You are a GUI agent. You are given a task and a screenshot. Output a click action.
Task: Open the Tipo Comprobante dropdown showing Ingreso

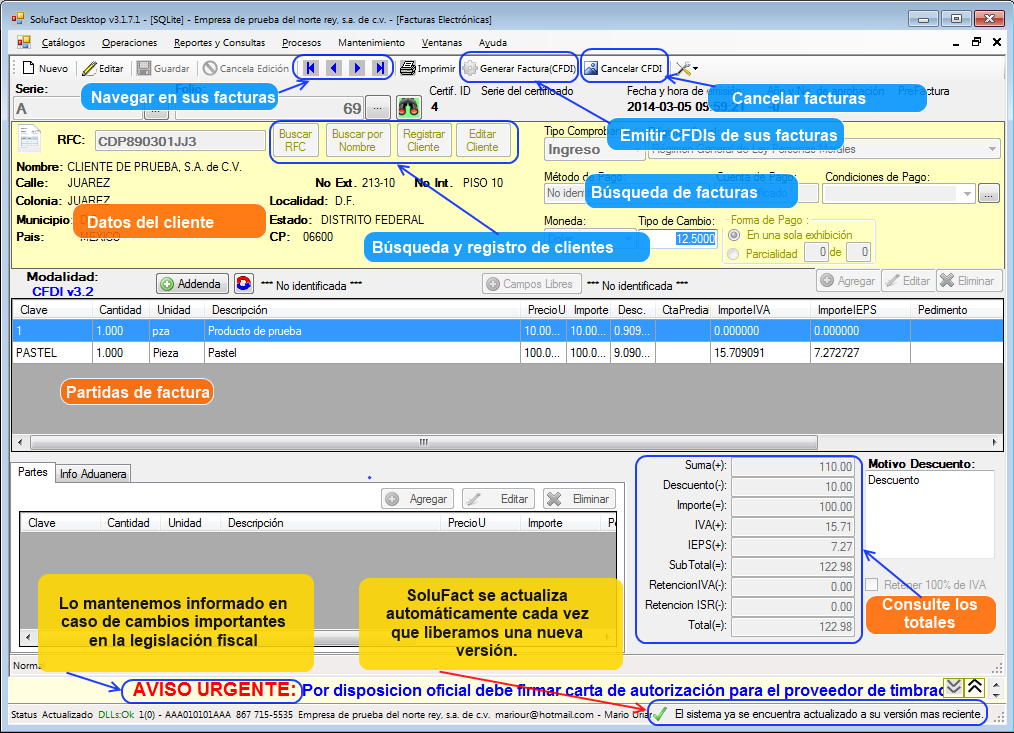(x=594, y=149)
